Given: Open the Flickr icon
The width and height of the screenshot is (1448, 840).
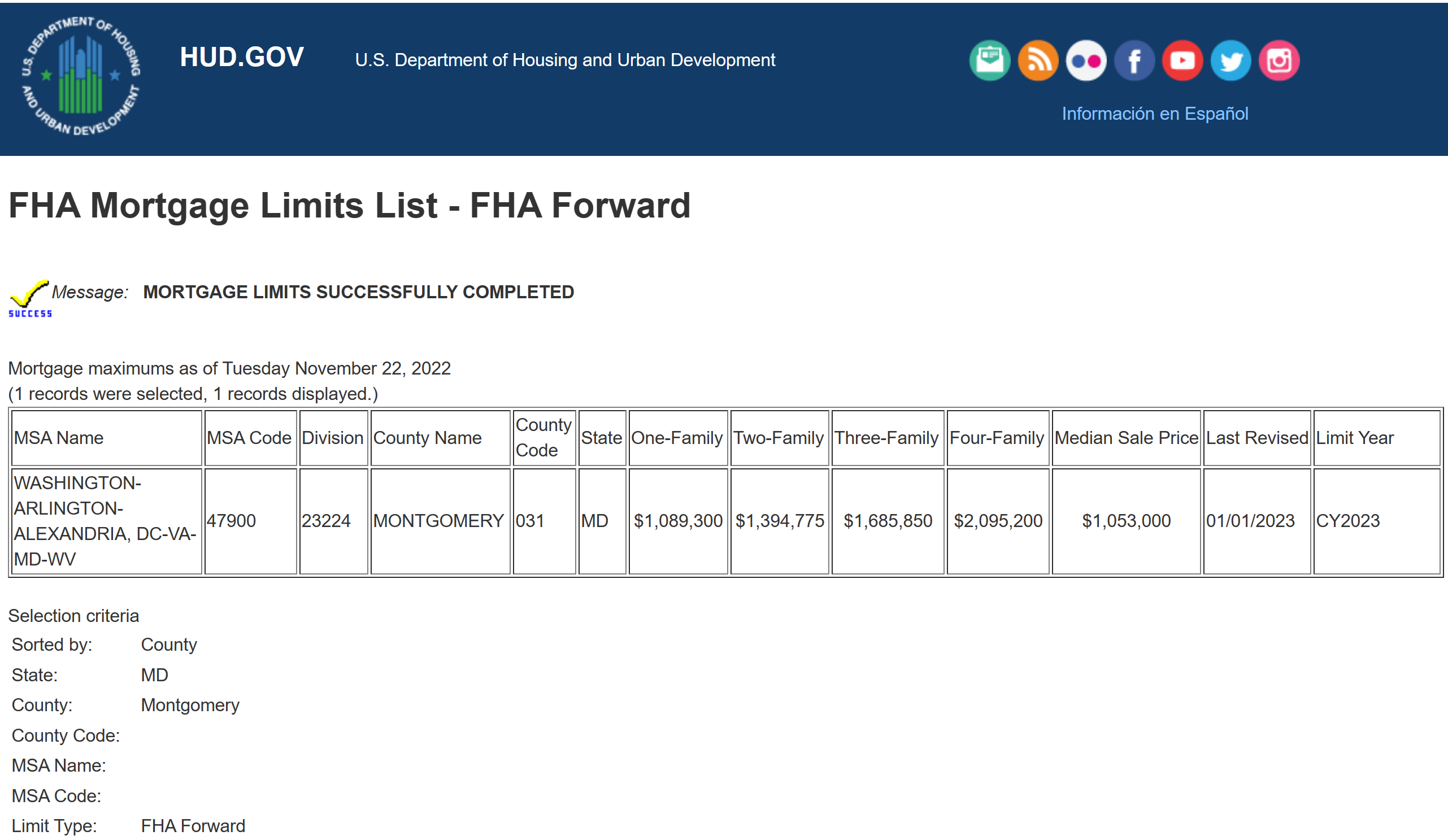Looking at the screenshot, I should [x=1086, y=60].
